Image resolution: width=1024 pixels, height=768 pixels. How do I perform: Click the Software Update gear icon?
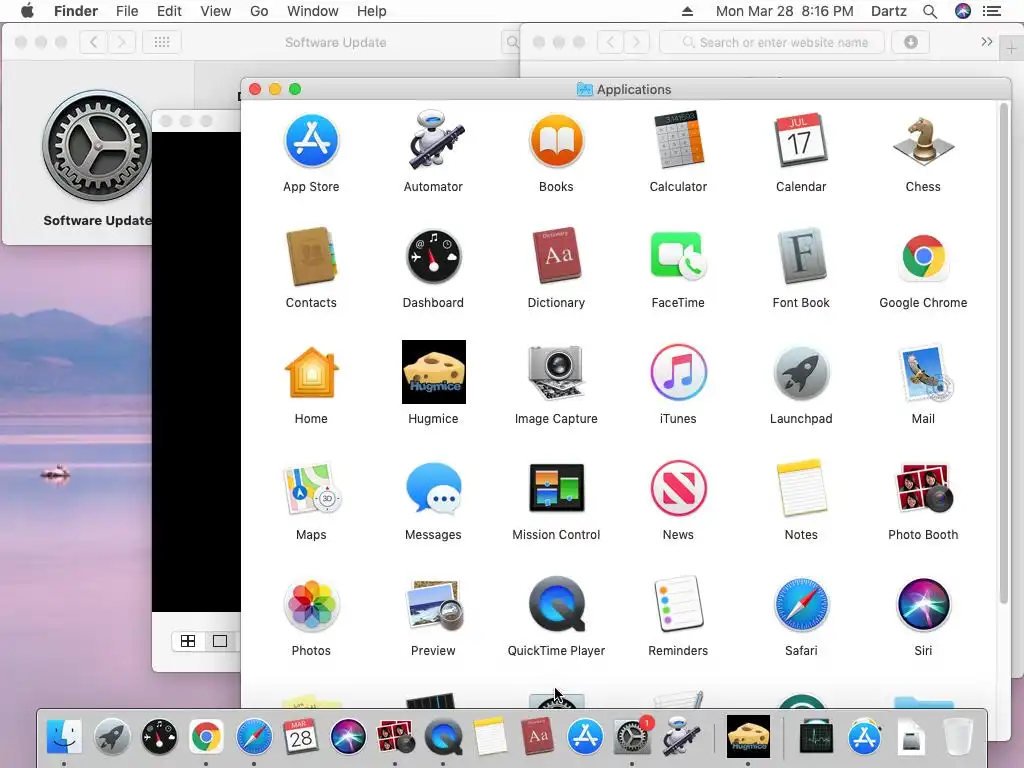pyautogui.click(x=97, y=146)
